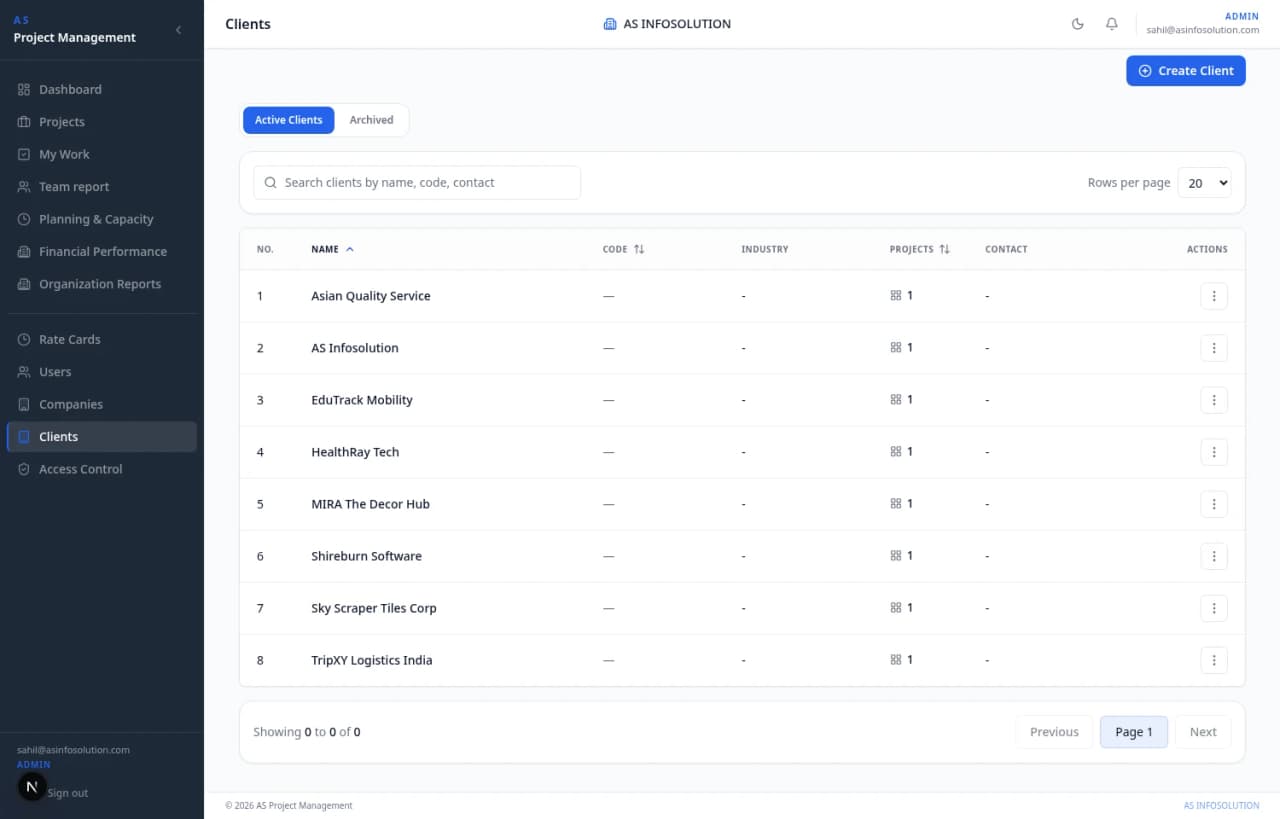Viewport: 1280px width, 819px height.
Task: Click the Access Control shield icon
Action: click(x=24, y=469)
